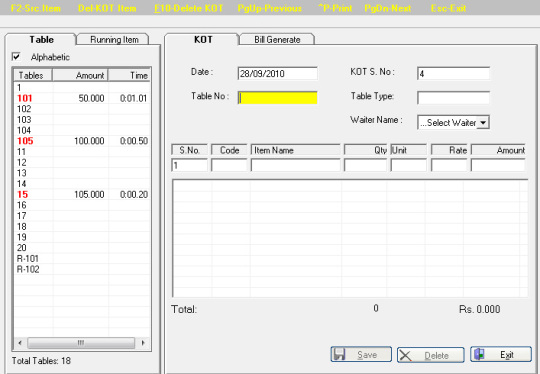Click the Table Type field
Viewport: 540px width, 374px height.
[x=453, y=97]
